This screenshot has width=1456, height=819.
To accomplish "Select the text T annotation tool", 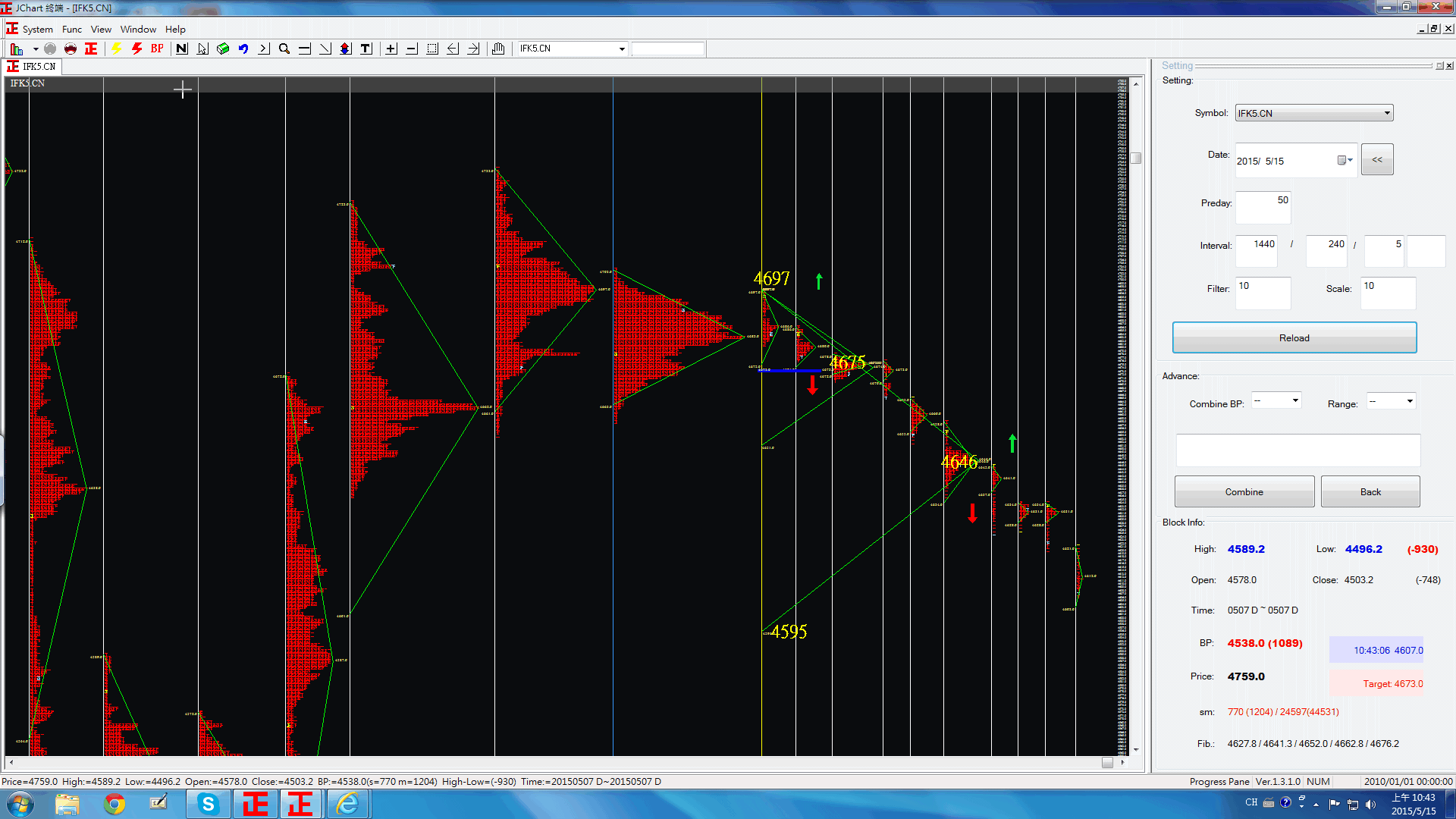I will coord(366,49).
